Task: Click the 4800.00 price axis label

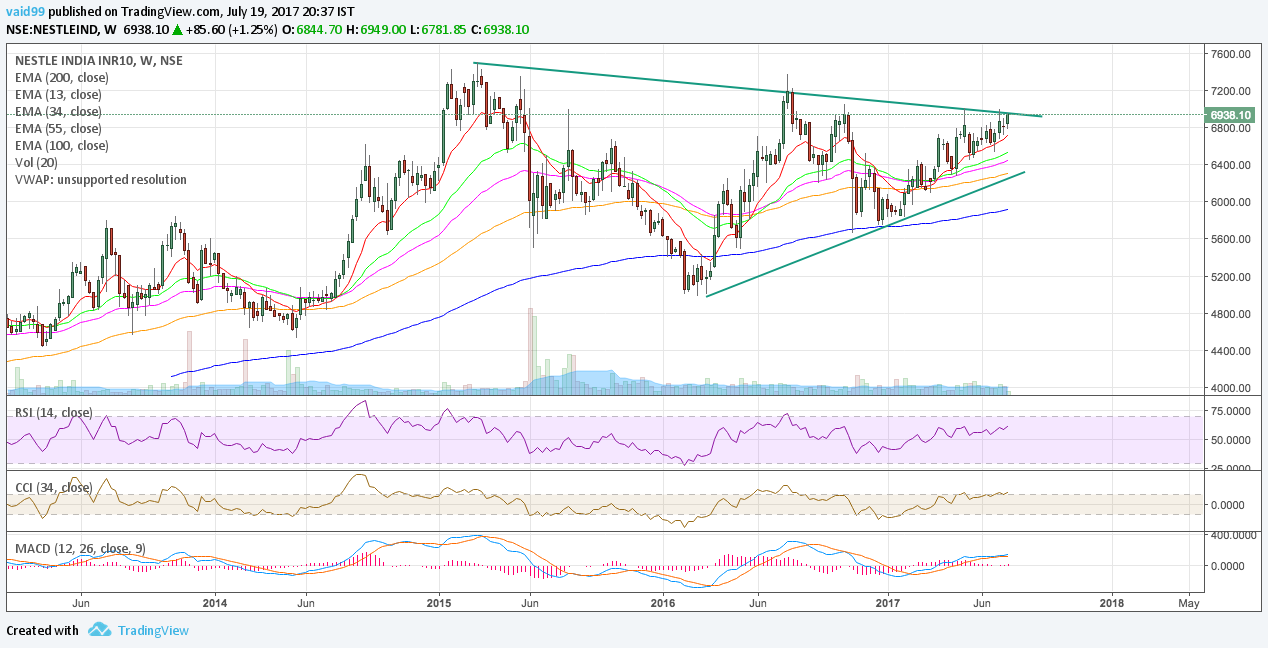Action: 1233,314
